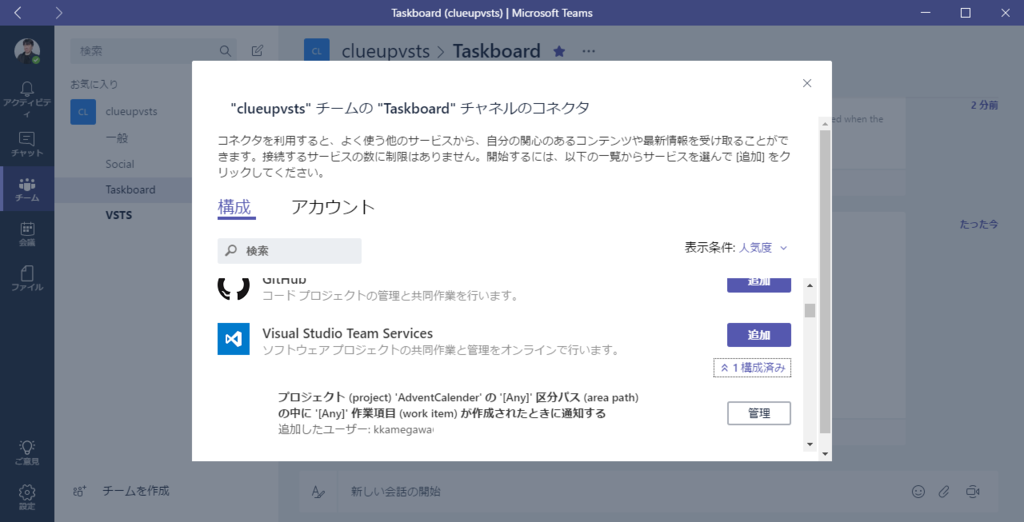Select the Taskboard channel in list
Image resolution: width=1024 pixels, height=522 pixels.
pyautogui.click(x=131, y=189)
